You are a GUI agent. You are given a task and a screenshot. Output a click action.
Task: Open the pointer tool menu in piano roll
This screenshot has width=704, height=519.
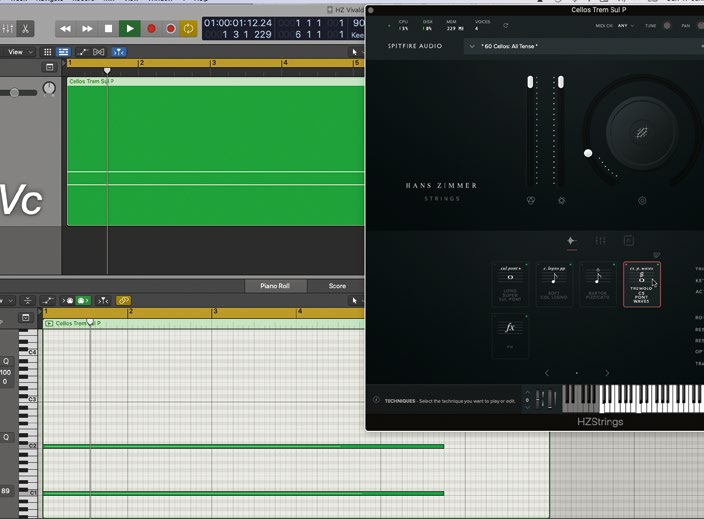356,300
